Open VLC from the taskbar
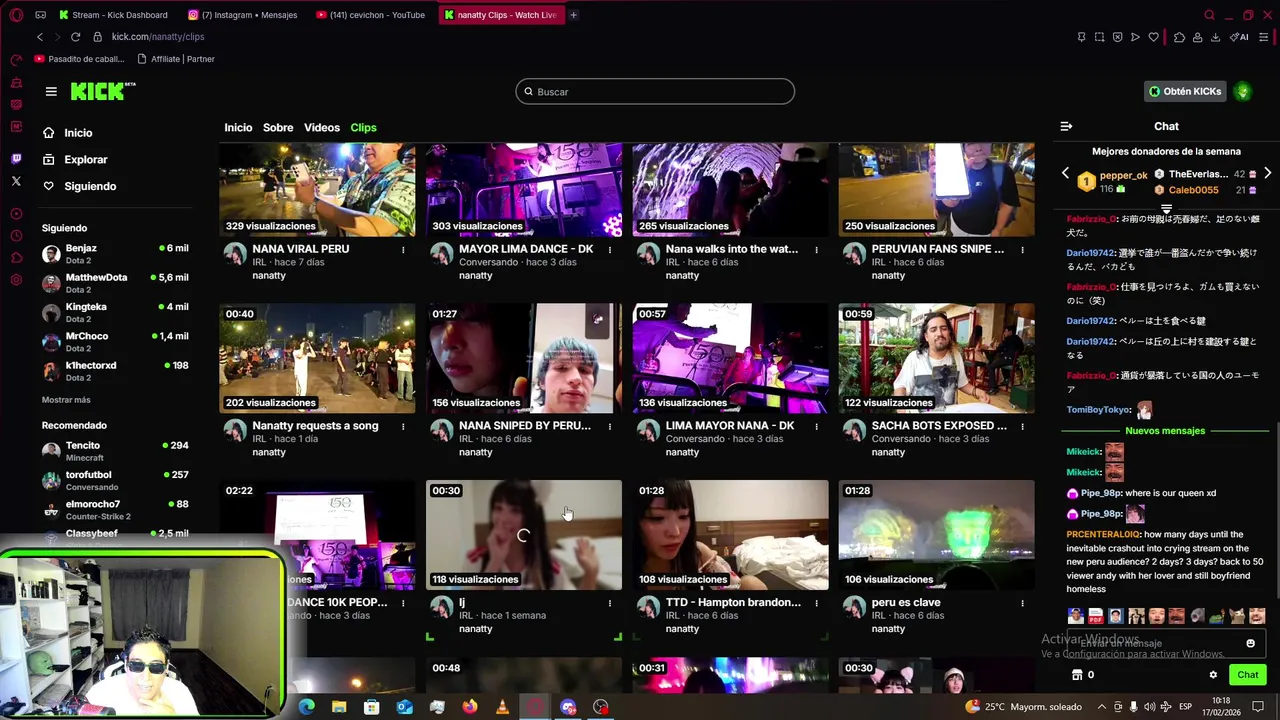 (x=502, y=707)
